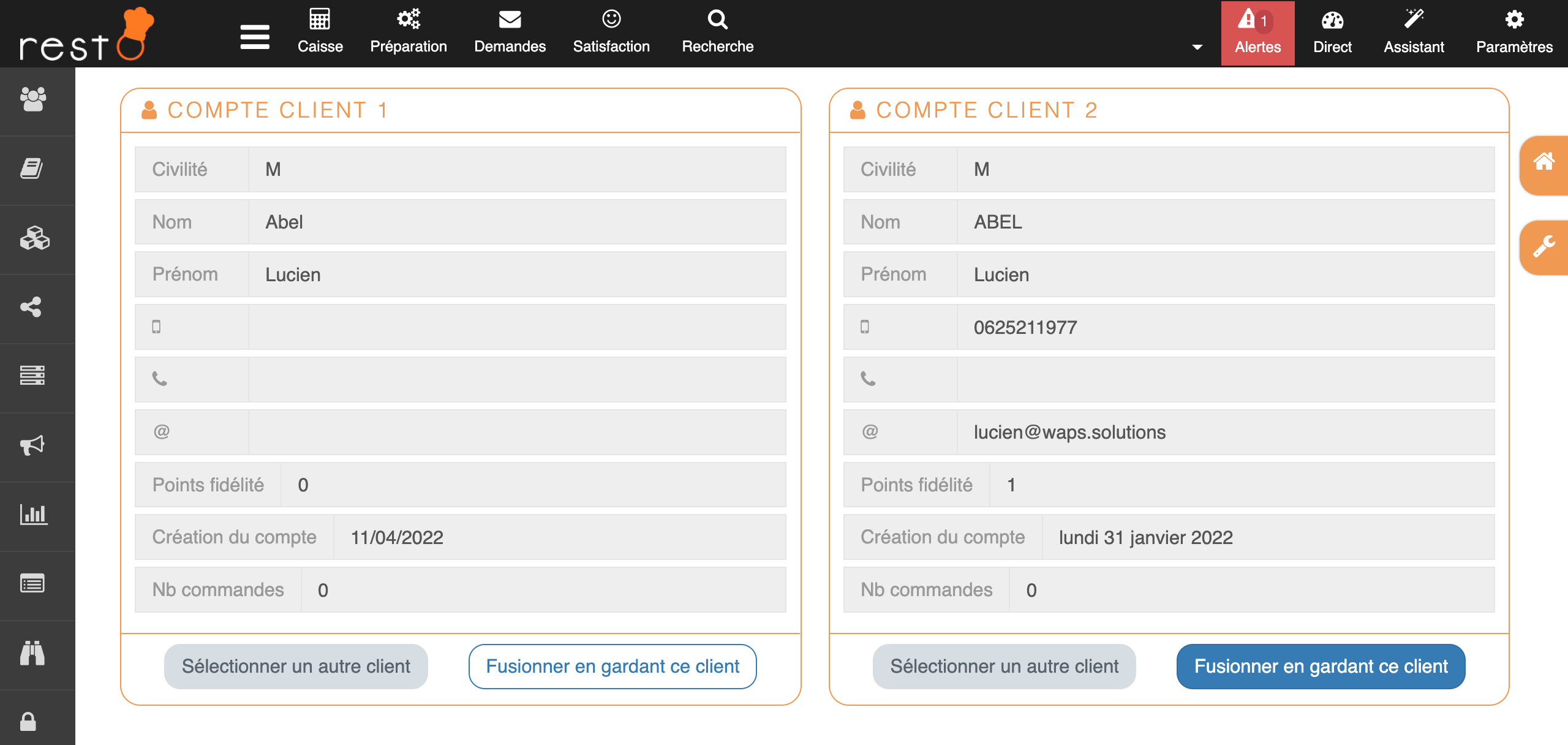The image size is (1568, 745).
Task: Click the orange home side tab
Action: pyautogui.click(x=1543, y=164)
